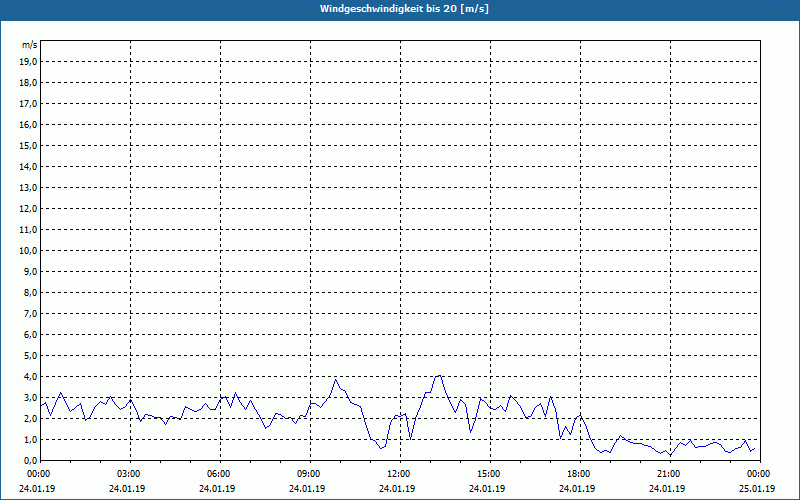Pick the '15,0' y-axis label
Image resolution: width=800 pixels, height=500 pixels.
click(x=28, y=145)
